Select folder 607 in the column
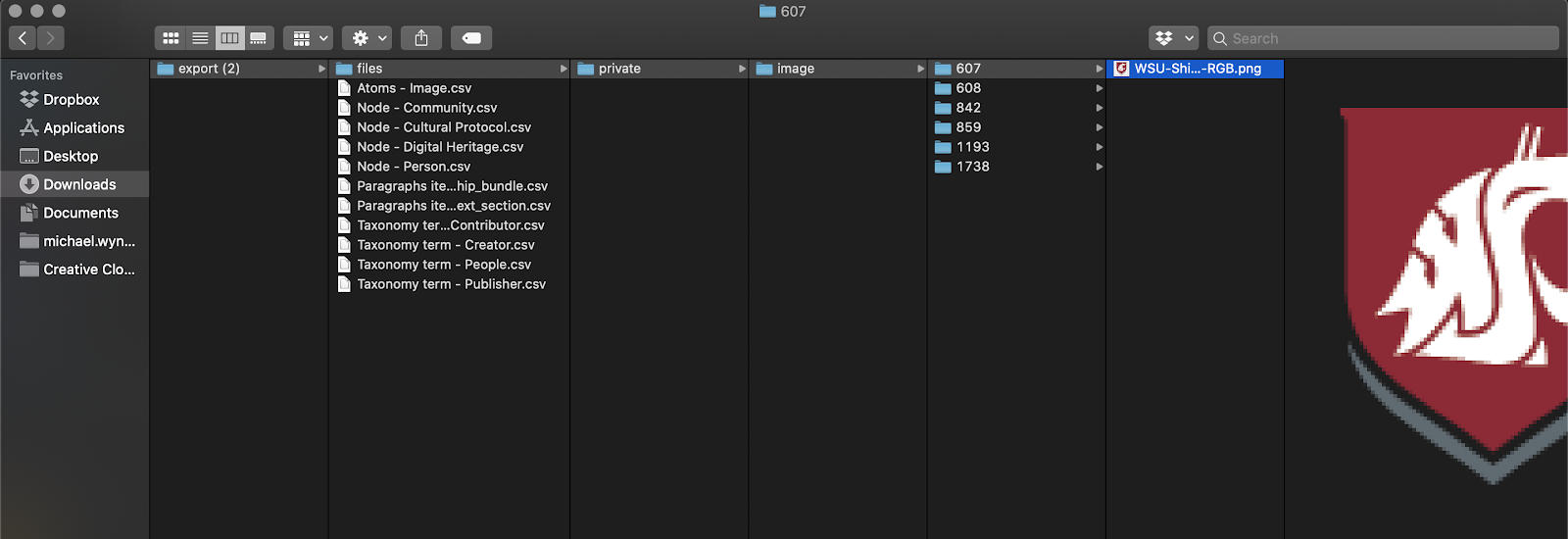Image resolution: width=1568 pixels, height=539 pixels. 1017,69
